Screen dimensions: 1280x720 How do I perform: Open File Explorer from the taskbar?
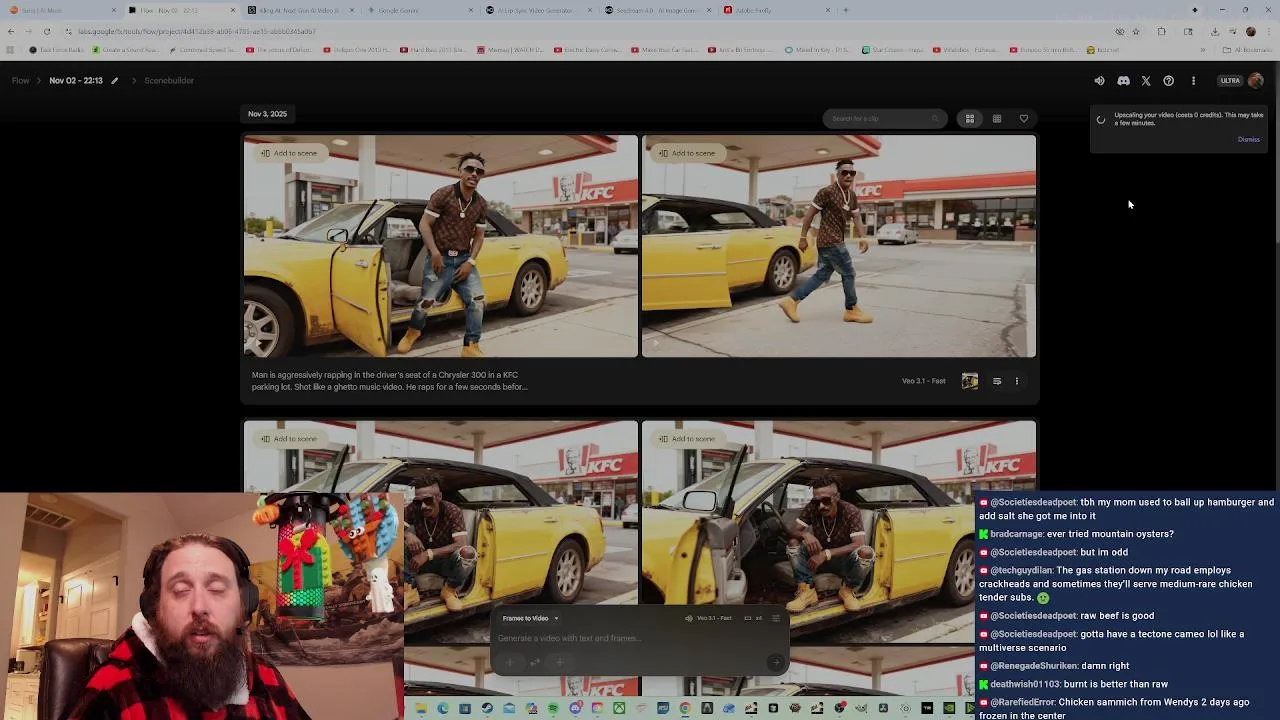[421, 709]
